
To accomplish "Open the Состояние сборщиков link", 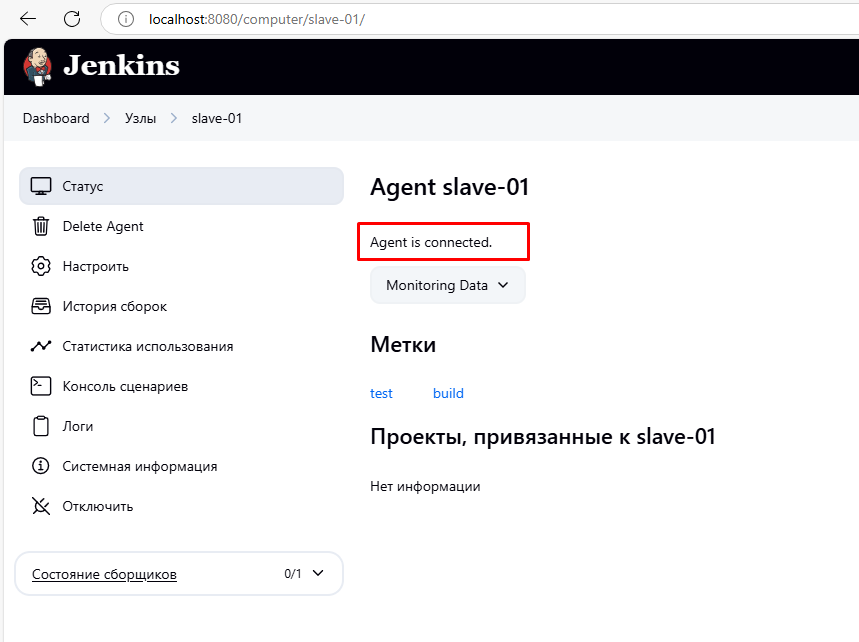I will (x=104, y=574).
